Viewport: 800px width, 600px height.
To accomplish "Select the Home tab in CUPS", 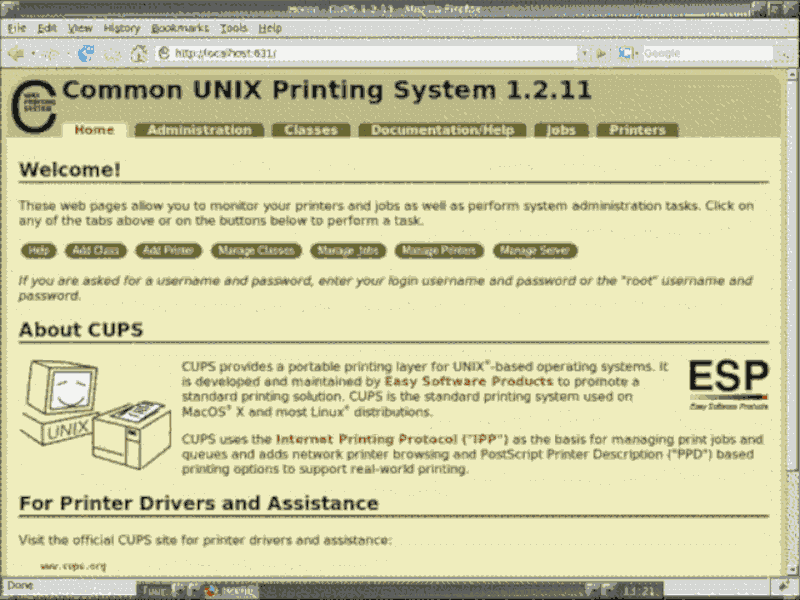I will [x=94, y=130].
